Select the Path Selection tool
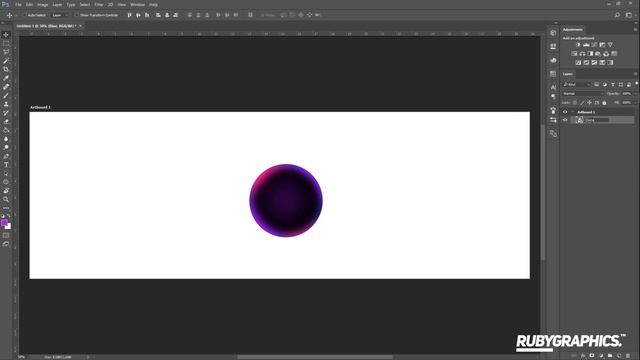 click(x=6, y=173)
